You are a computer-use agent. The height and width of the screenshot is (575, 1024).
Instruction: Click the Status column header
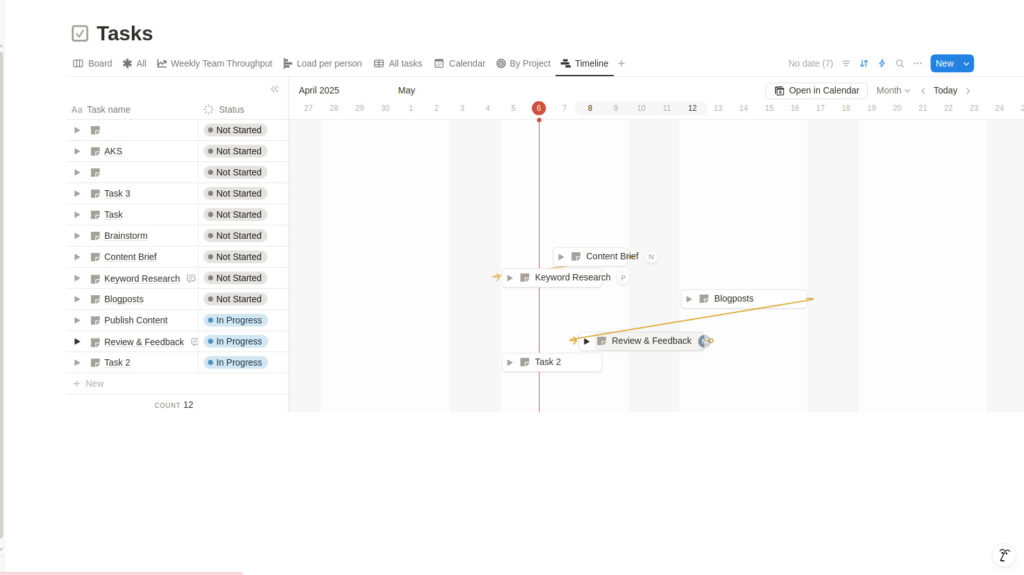point(225,109)
